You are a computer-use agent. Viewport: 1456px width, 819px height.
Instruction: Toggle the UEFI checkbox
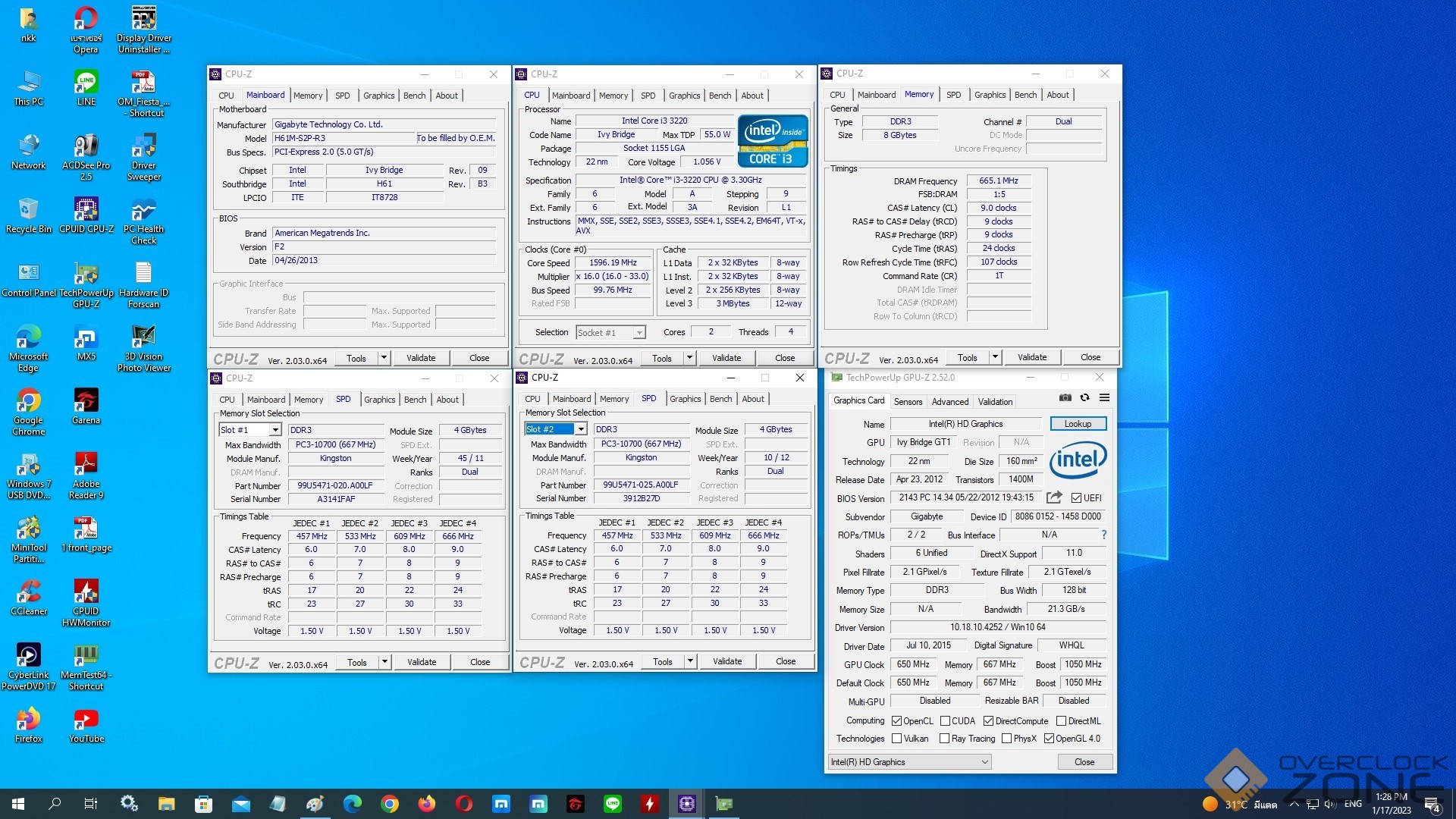(x=1076, y=498)
